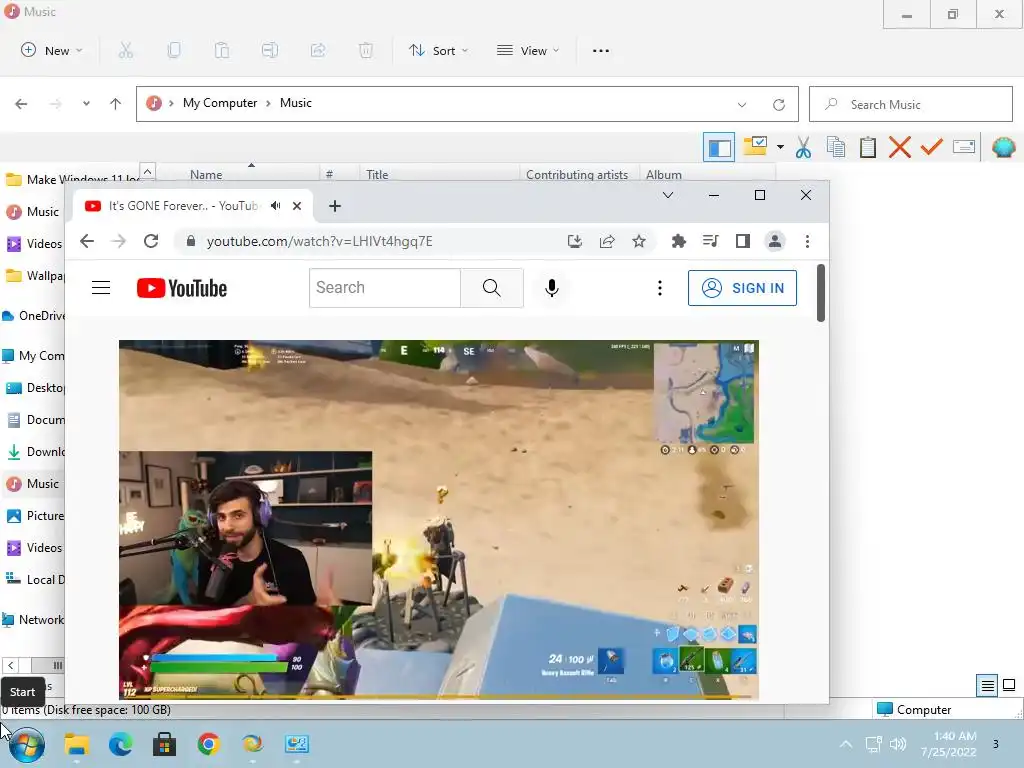Open a new Chrome tab
This screenshot has height=768, width=1024.
pyautogui.click(x=335, y=206)
